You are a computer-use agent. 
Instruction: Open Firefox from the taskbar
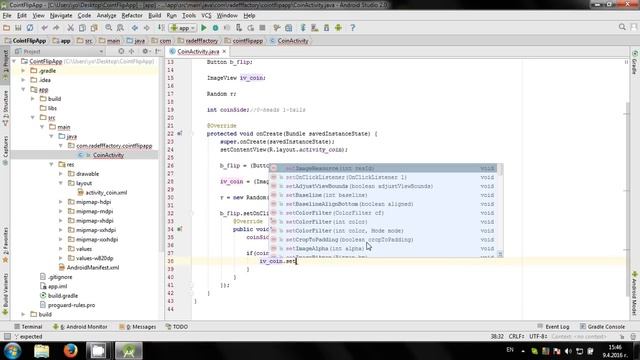click(x=70, y=351)
